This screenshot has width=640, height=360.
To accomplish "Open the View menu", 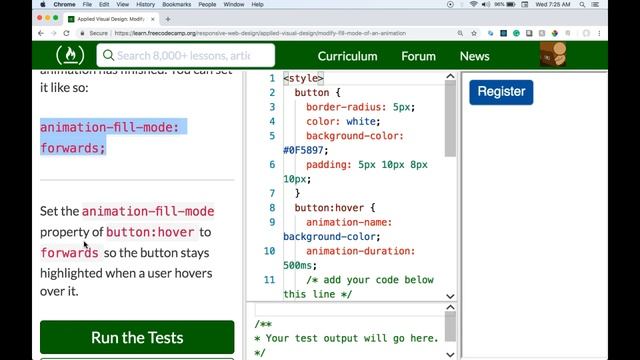I will [x=122, y=4].
